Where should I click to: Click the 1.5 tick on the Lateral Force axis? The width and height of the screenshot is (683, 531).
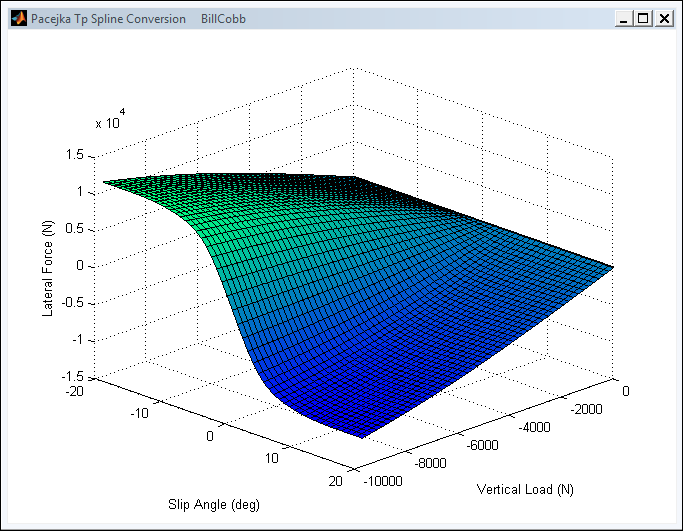tap(74, 154)
